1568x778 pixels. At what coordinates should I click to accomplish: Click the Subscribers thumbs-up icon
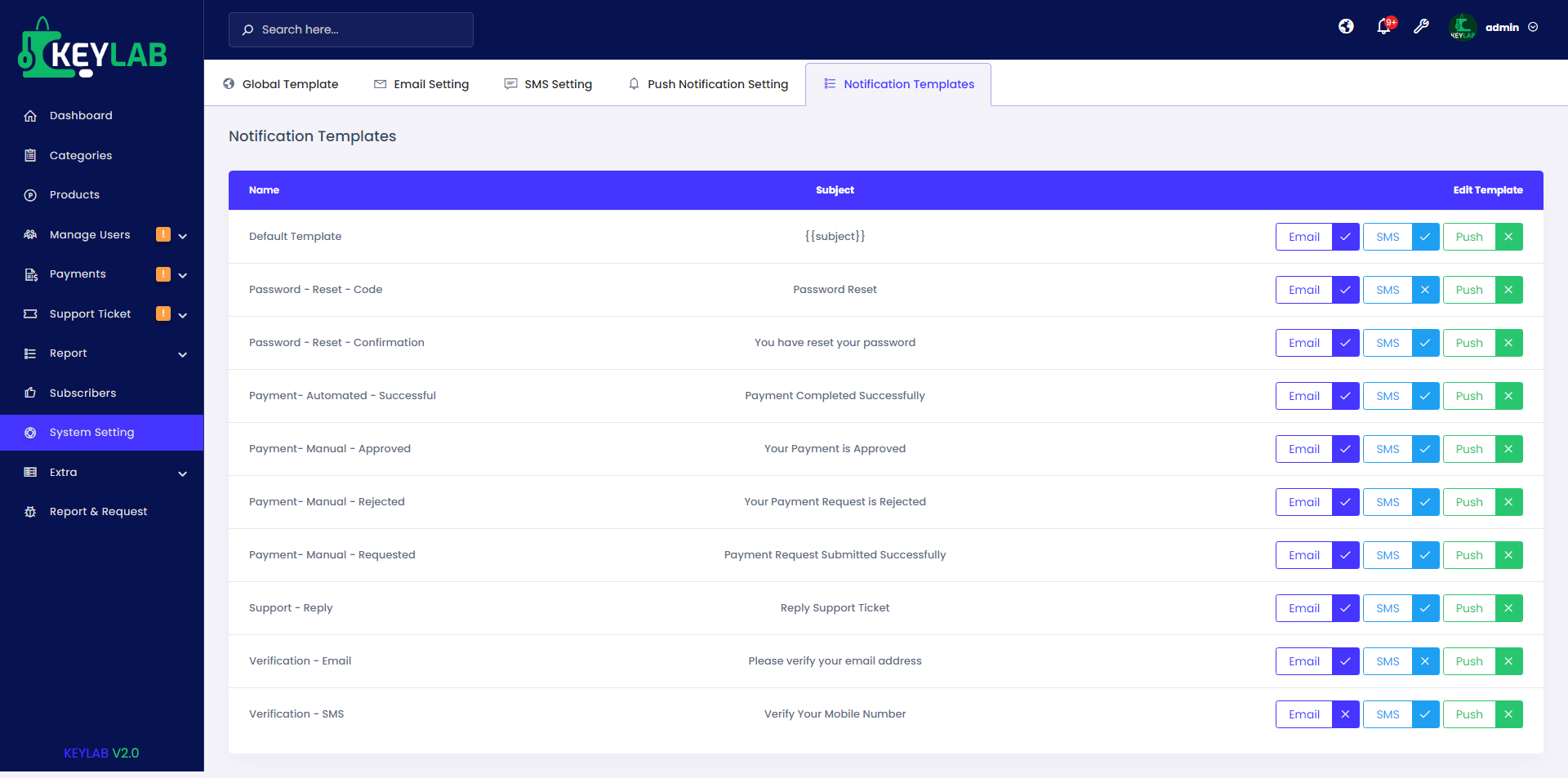click(x=30, y=393)
